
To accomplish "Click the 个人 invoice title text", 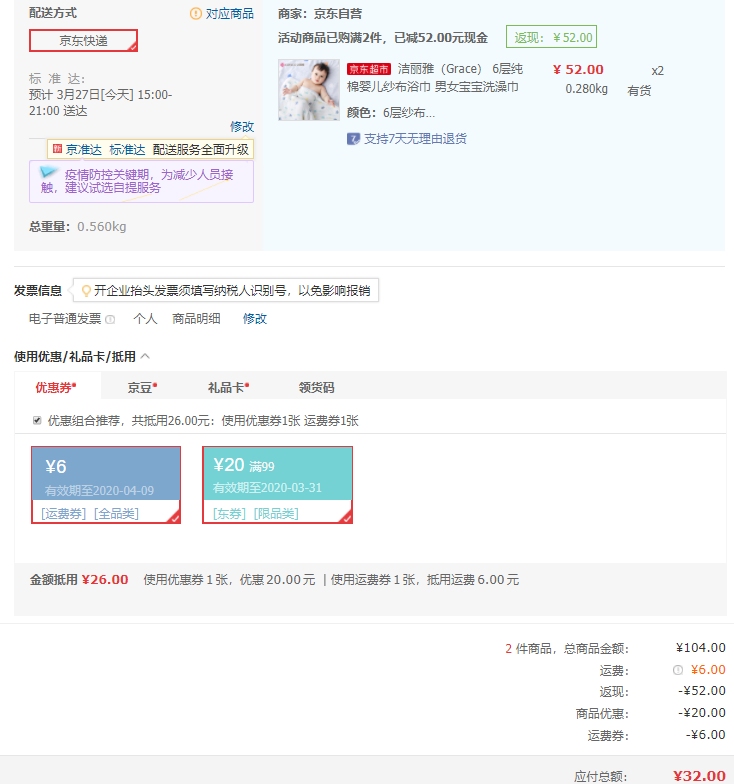I will pyautogui.click(x=146, y=318).
